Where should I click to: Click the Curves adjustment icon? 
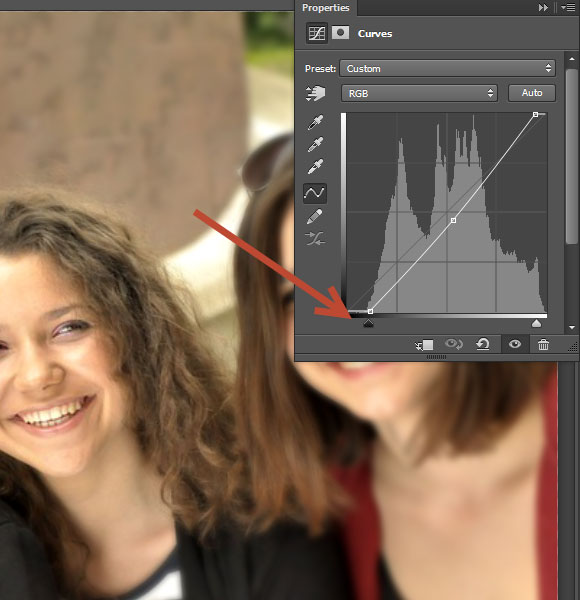pos(317,33)
